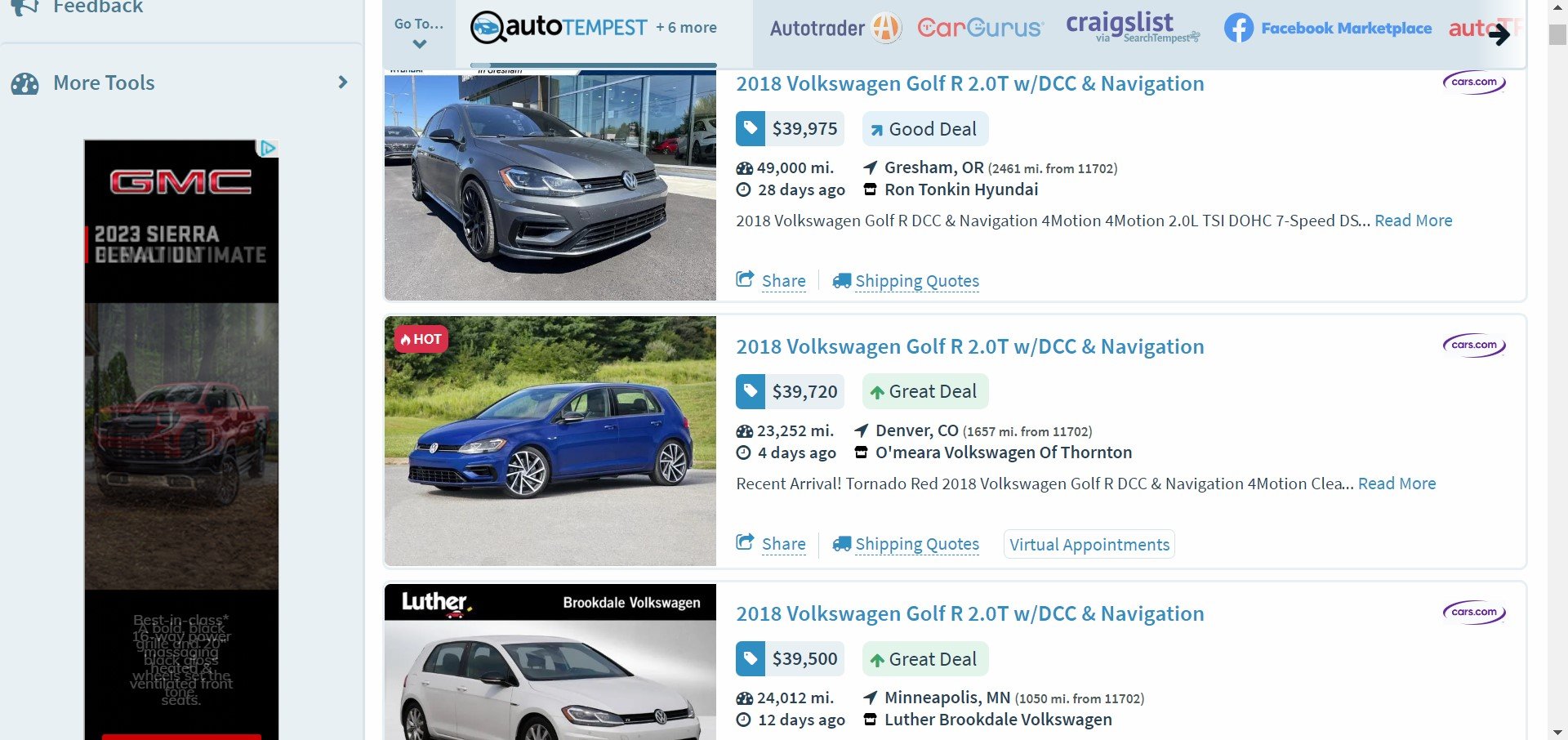Click the clock icon showing 4 days ago

click(742, 452)
